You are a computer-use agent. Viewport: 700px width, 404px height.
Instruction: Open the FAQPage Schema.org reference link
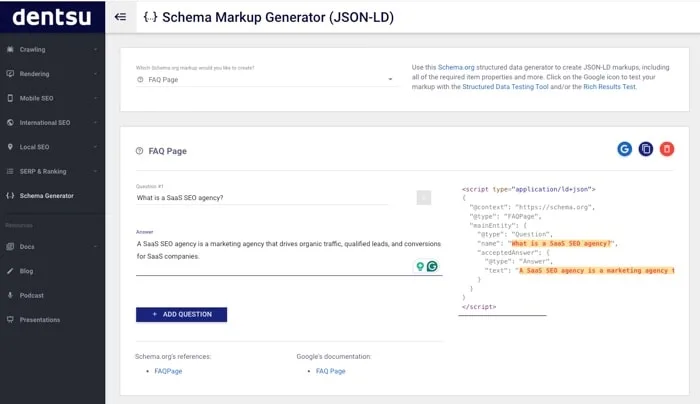(x=168, y=371)
